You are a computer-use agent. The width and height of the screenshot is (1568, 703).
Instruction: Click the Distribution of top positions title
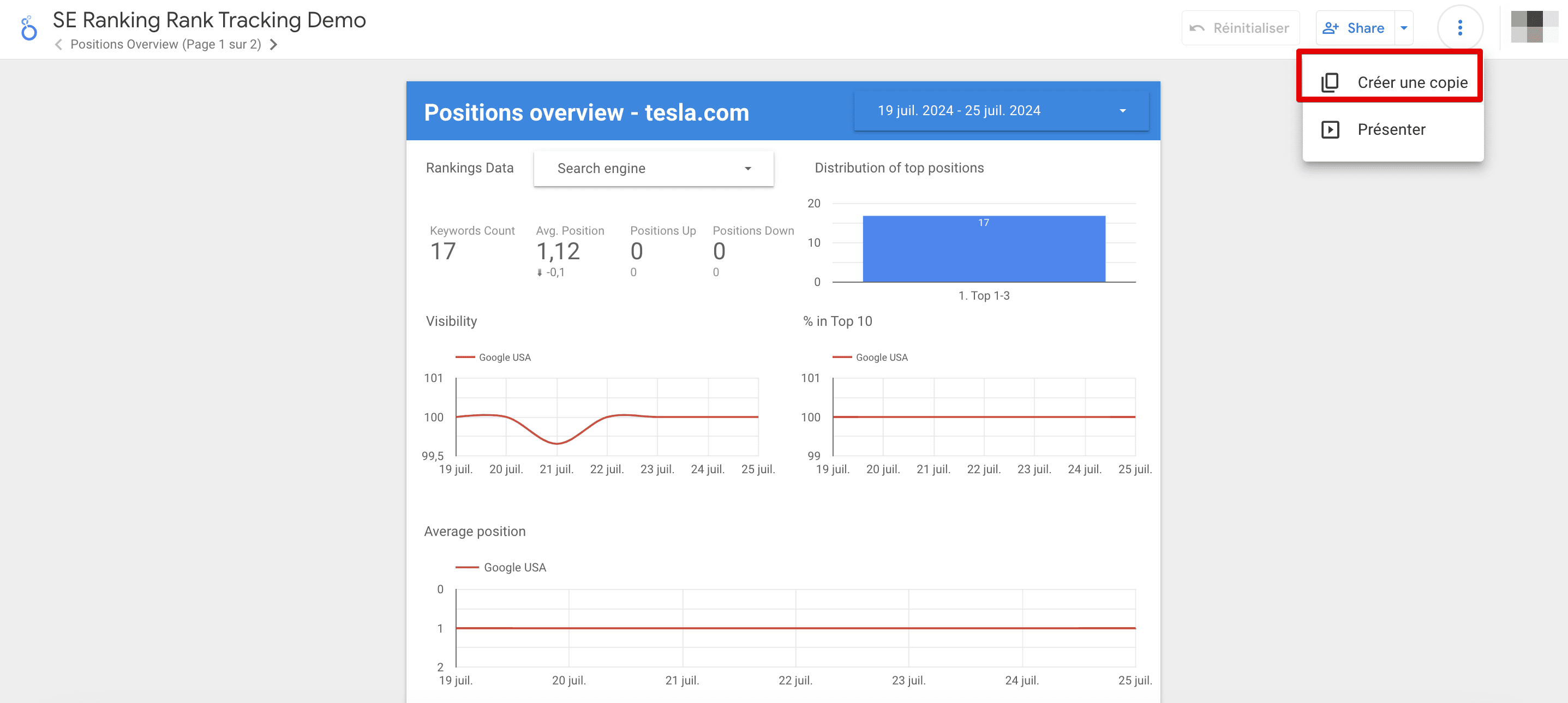(x=899, y=168)
